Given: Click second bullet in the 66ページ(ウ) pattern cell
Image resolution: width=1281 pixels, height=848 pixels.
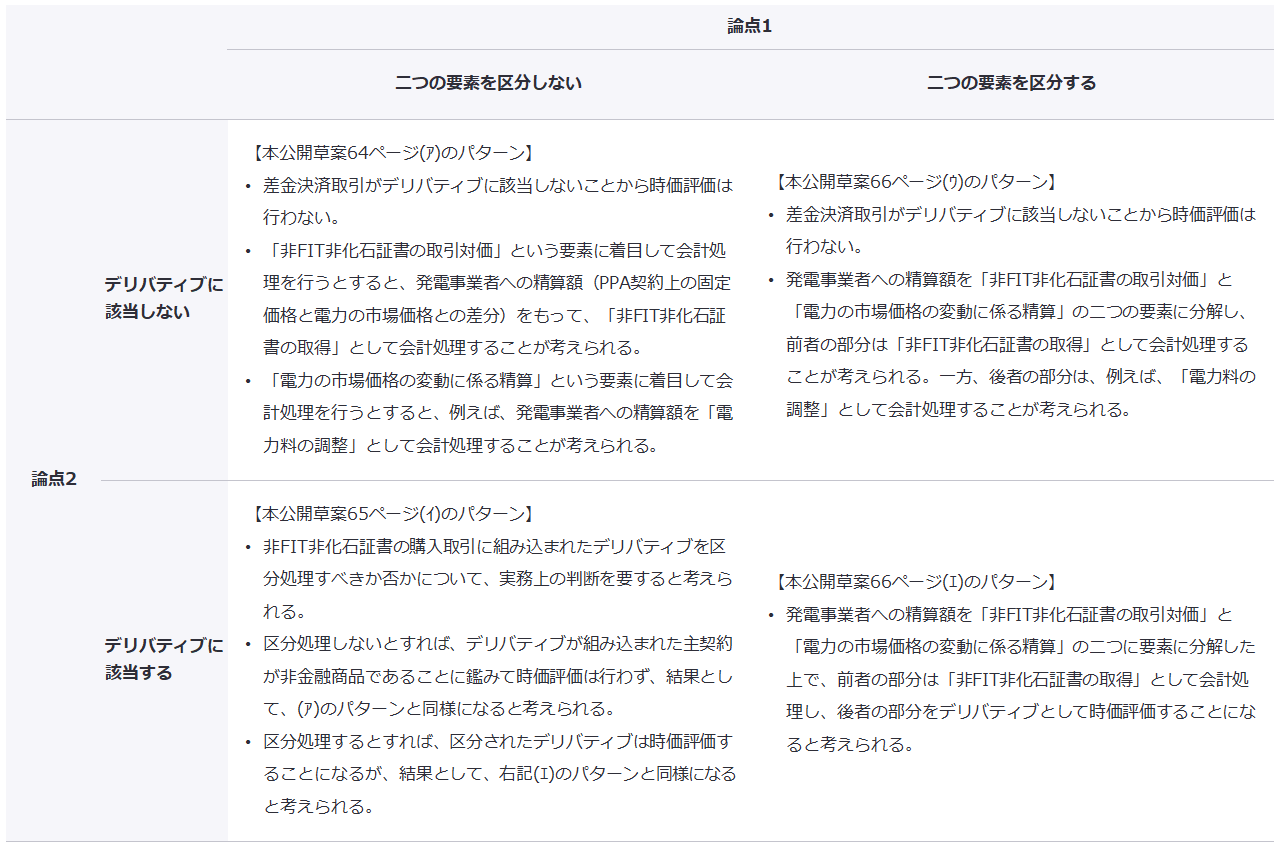Looking at the screenshot, I should [1020, 344].
